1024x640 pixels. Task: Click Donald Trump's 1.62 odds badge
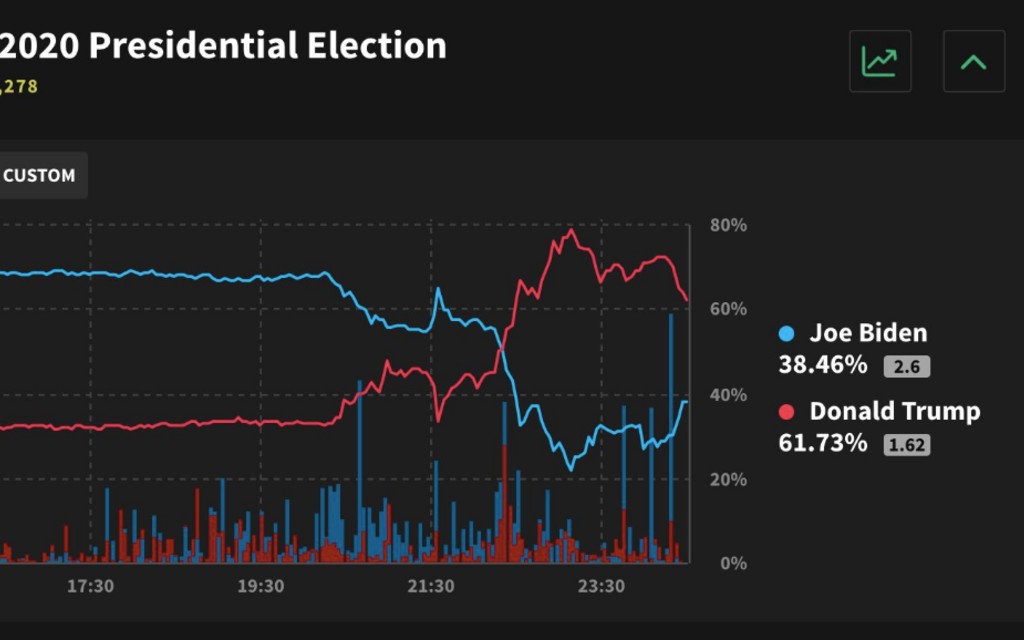tap(906, 444)
